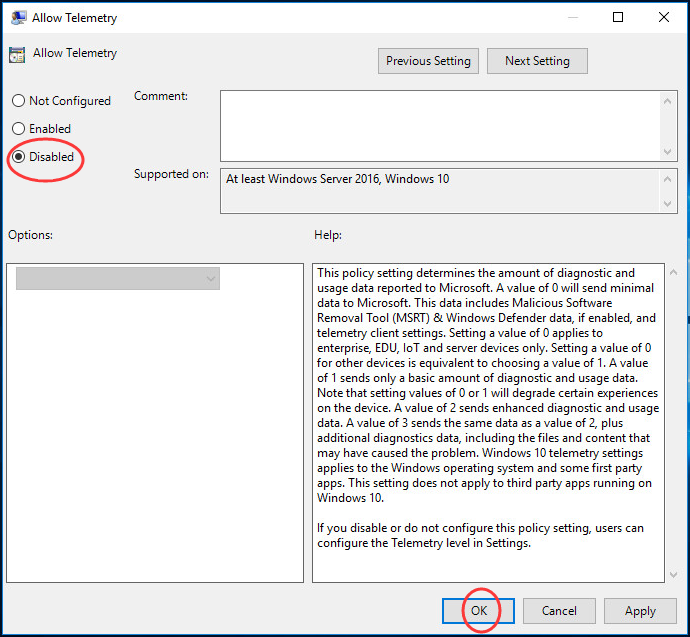Viewport: 690px width, 637px height.
Task: Click the 'At least Windows Server 2016, Windows 10' text
Action: (x=338, y=179)
